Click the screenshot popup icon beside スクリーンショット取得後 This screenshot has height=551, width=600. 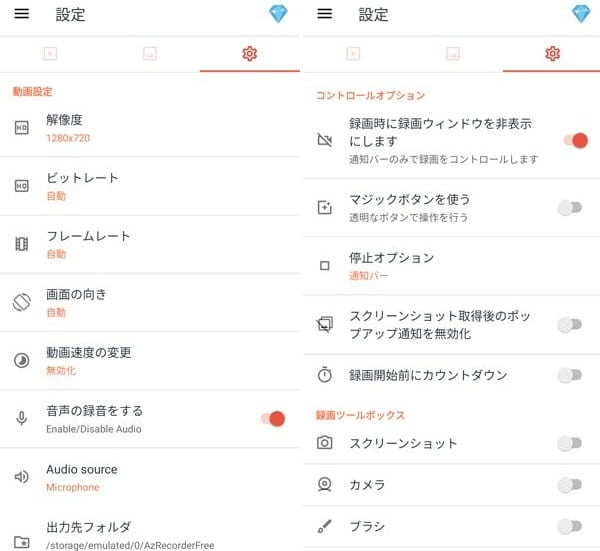coord(324,324)
